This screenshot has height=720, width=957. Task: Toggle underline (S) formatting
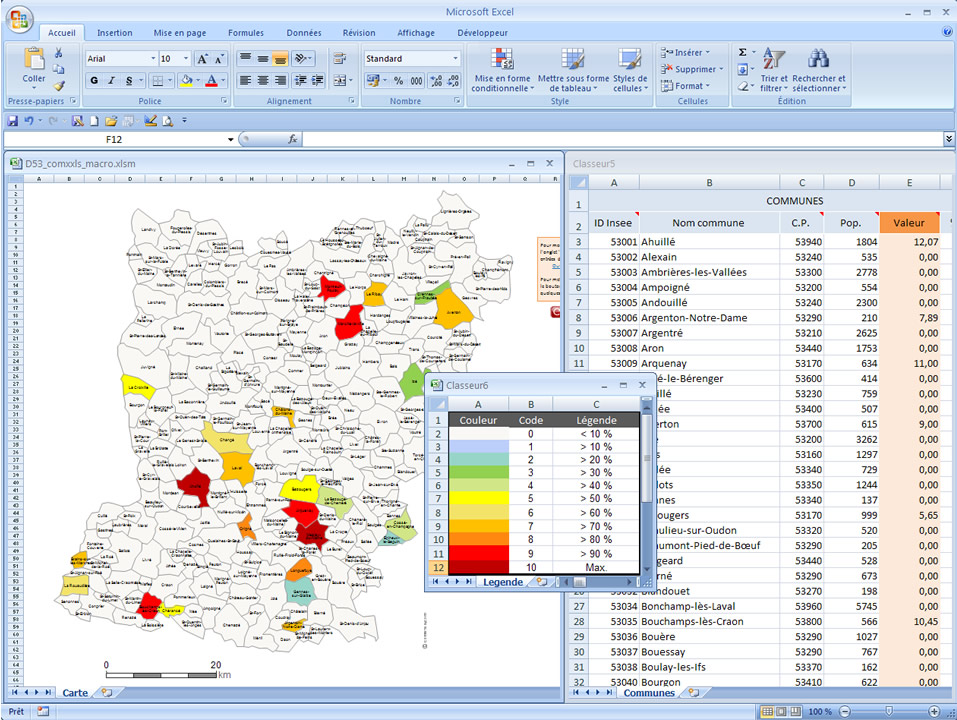(129, 80)
